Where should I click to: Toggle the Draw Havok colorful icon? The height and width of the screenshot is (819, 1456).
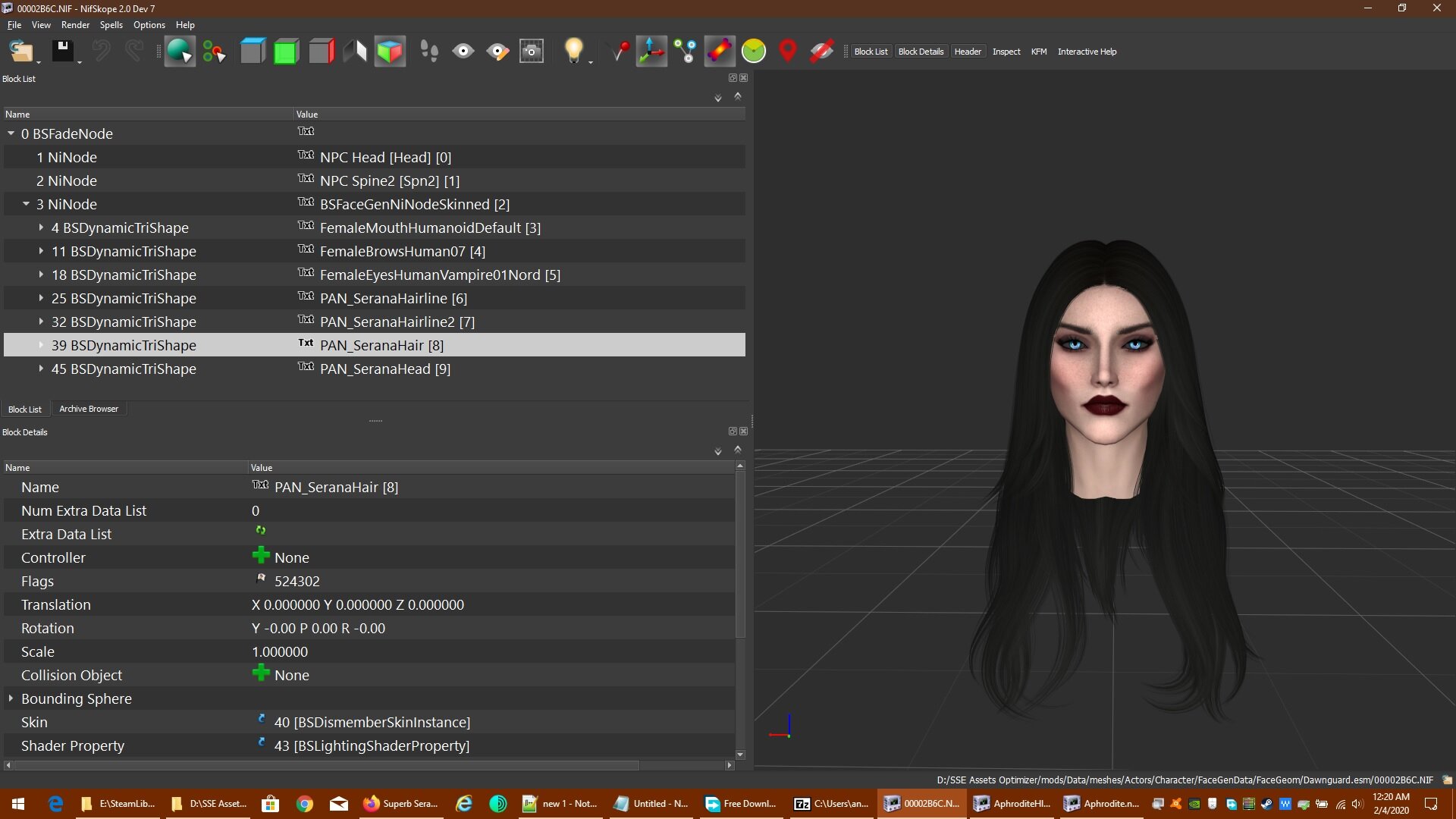pos(720,52)
